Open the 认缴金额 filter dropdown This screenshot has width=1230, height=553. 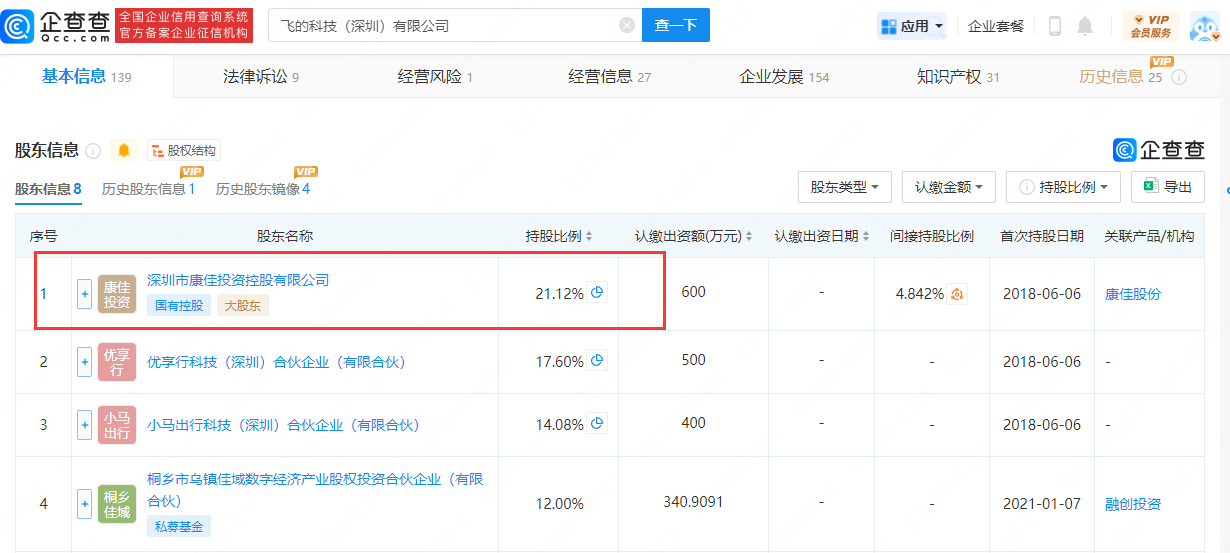[x=948, y=187]
